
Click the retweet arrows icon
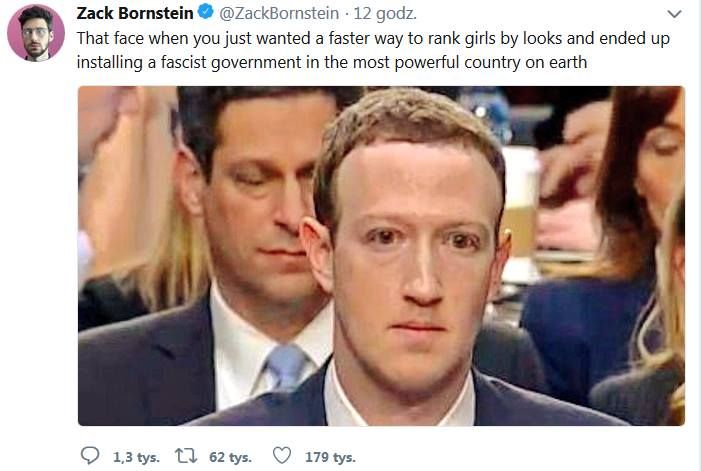[186, 456]
